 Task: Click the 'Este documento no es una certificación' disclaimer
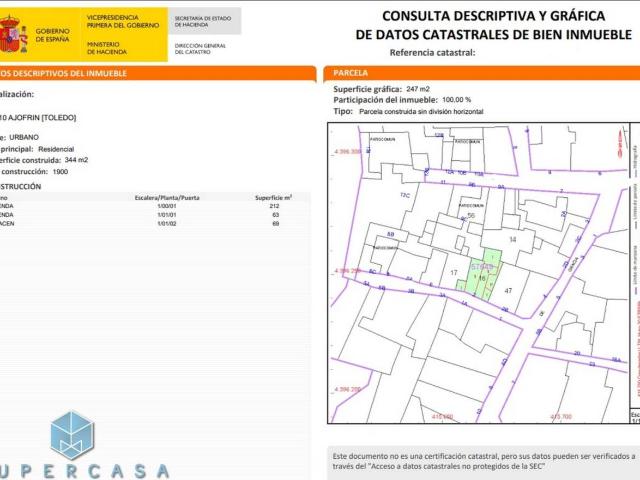coord(484,461)
